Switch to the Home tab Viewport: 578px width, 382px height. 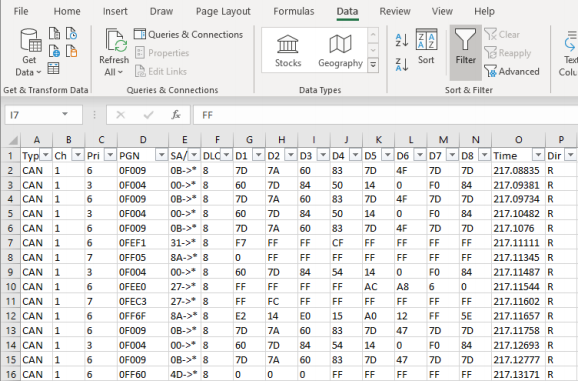coord(67,11)
